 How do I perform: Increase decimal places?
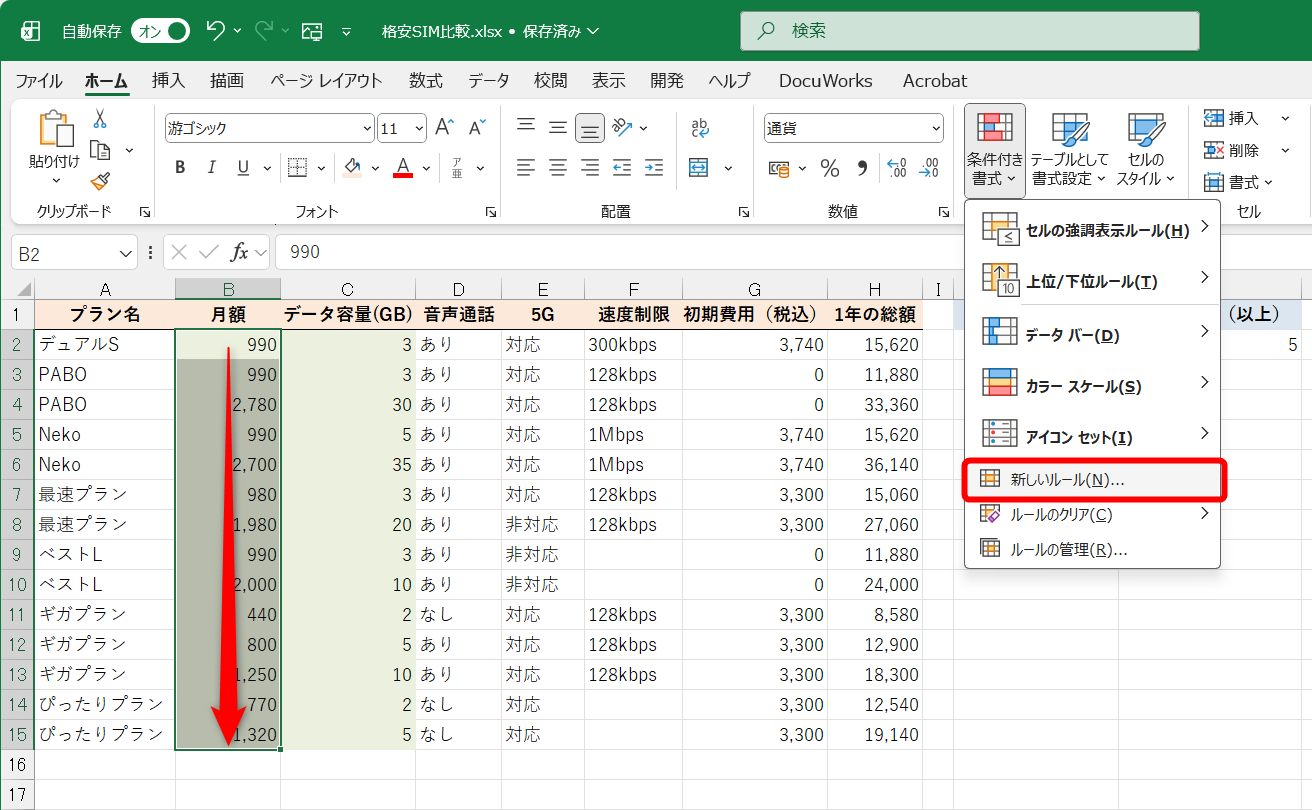point(896,168)
